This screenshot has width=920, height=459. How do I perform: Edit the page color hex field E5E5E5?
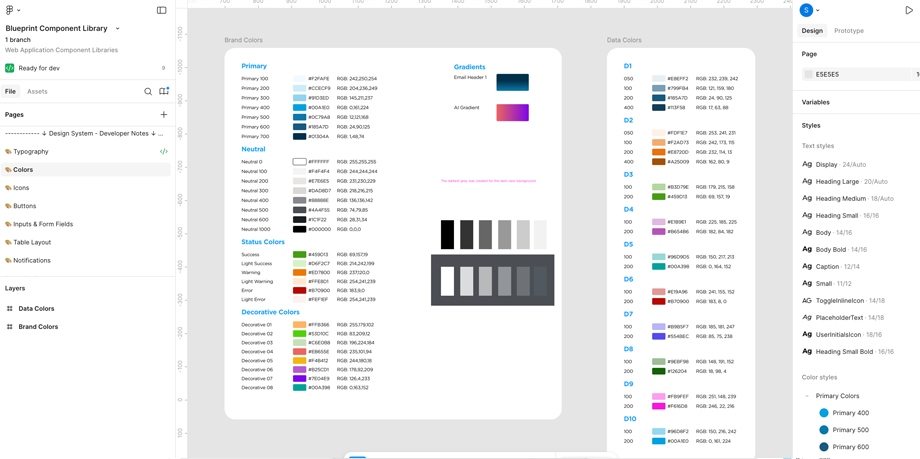(x=828, y=75)
